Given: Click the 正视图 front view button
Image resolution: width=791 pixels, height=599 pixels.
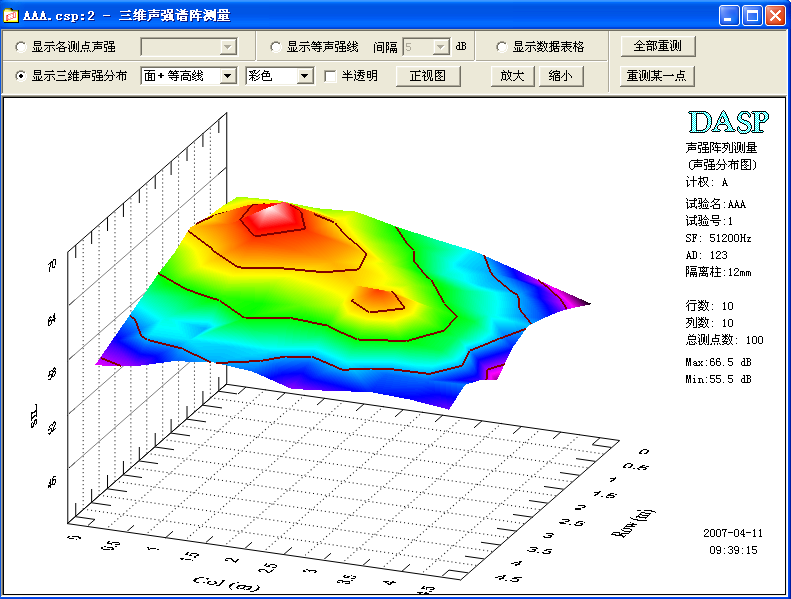Looking at the screenshot, I should 428,76.
